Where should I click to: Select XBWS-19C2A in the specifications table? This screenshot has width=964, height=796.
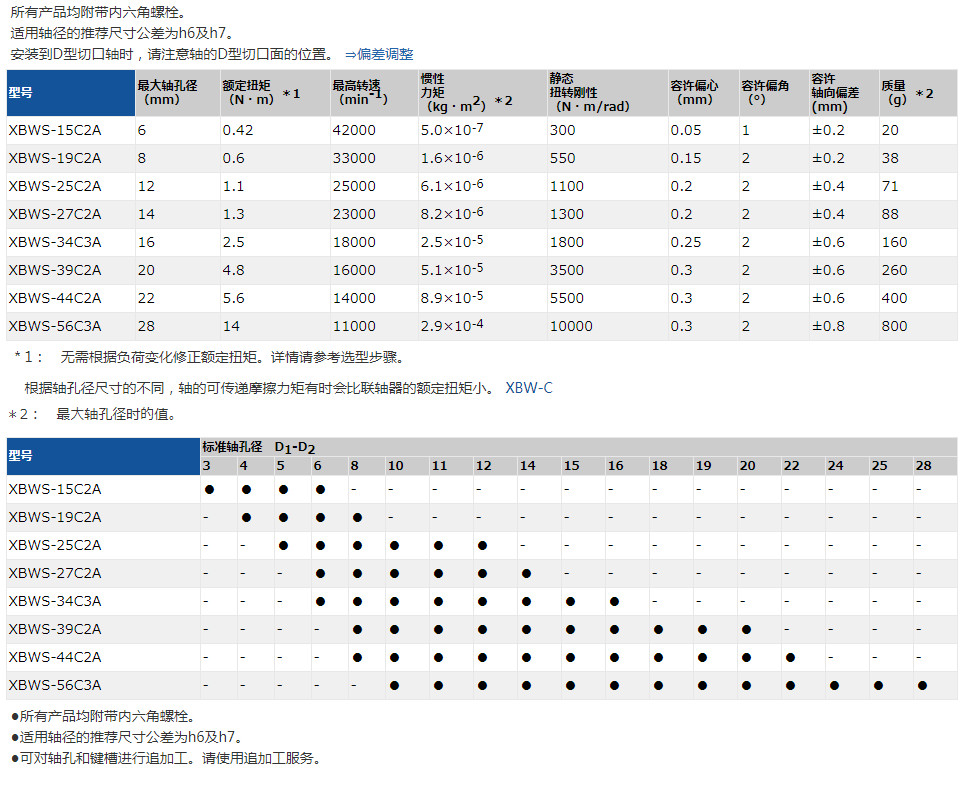[x=55, y=159]
